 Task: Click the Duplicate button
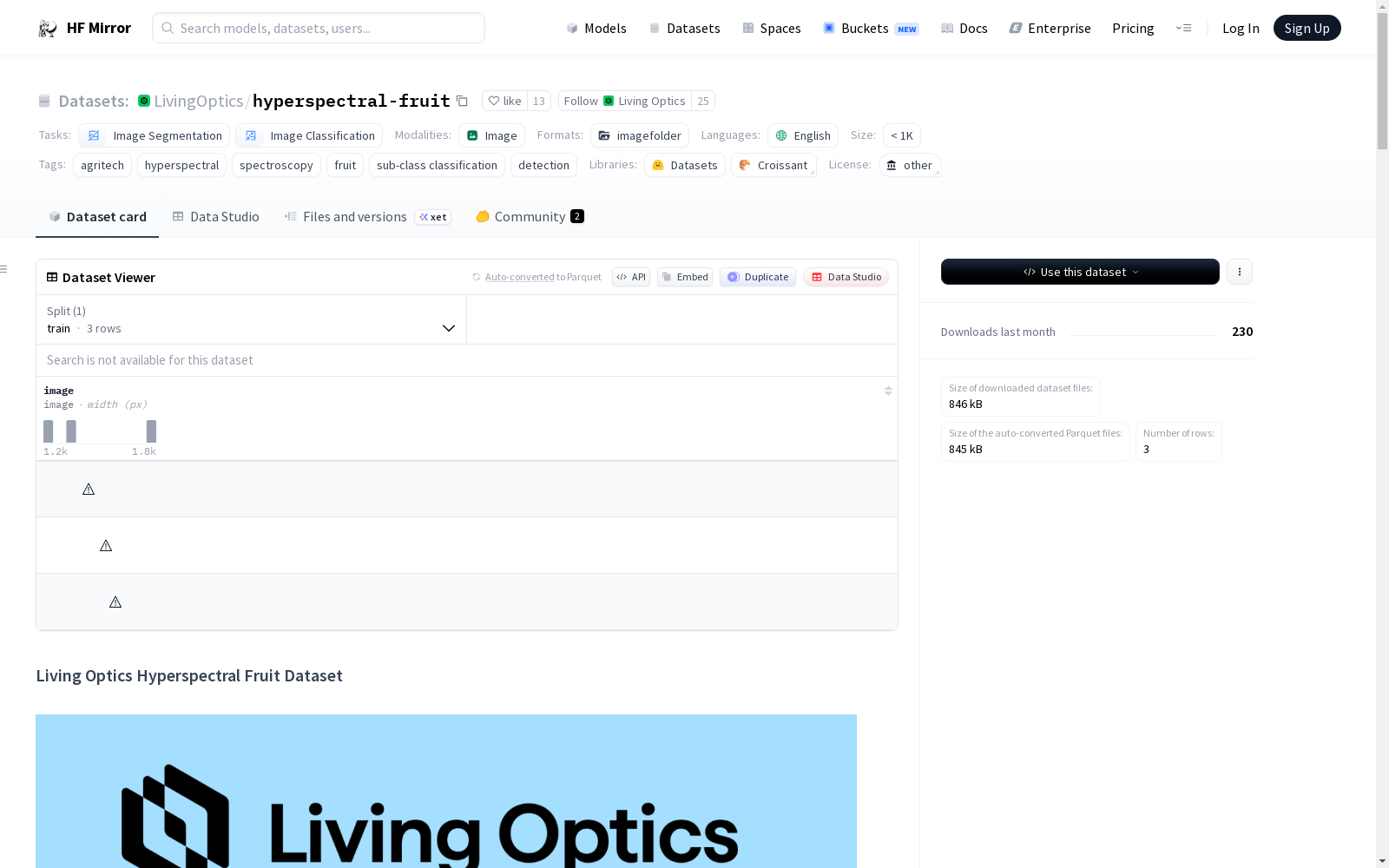758,277
